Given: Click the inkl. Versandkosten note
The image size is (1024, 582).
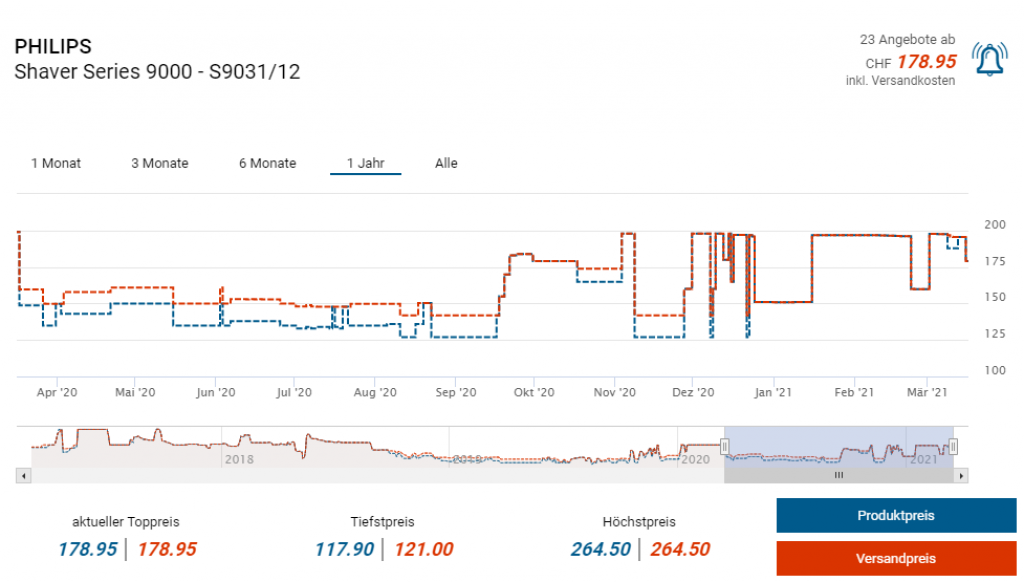Looking at the screenshot, I should click(901, 81).
